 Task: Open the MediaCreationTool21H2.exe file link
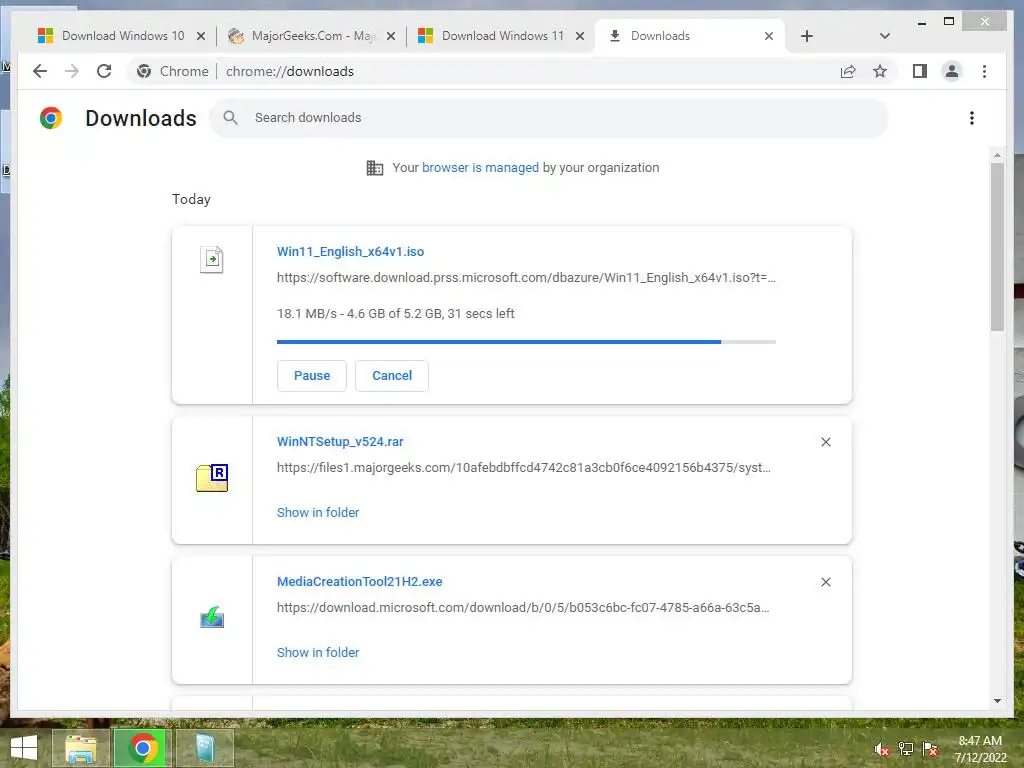click(359, 581)
